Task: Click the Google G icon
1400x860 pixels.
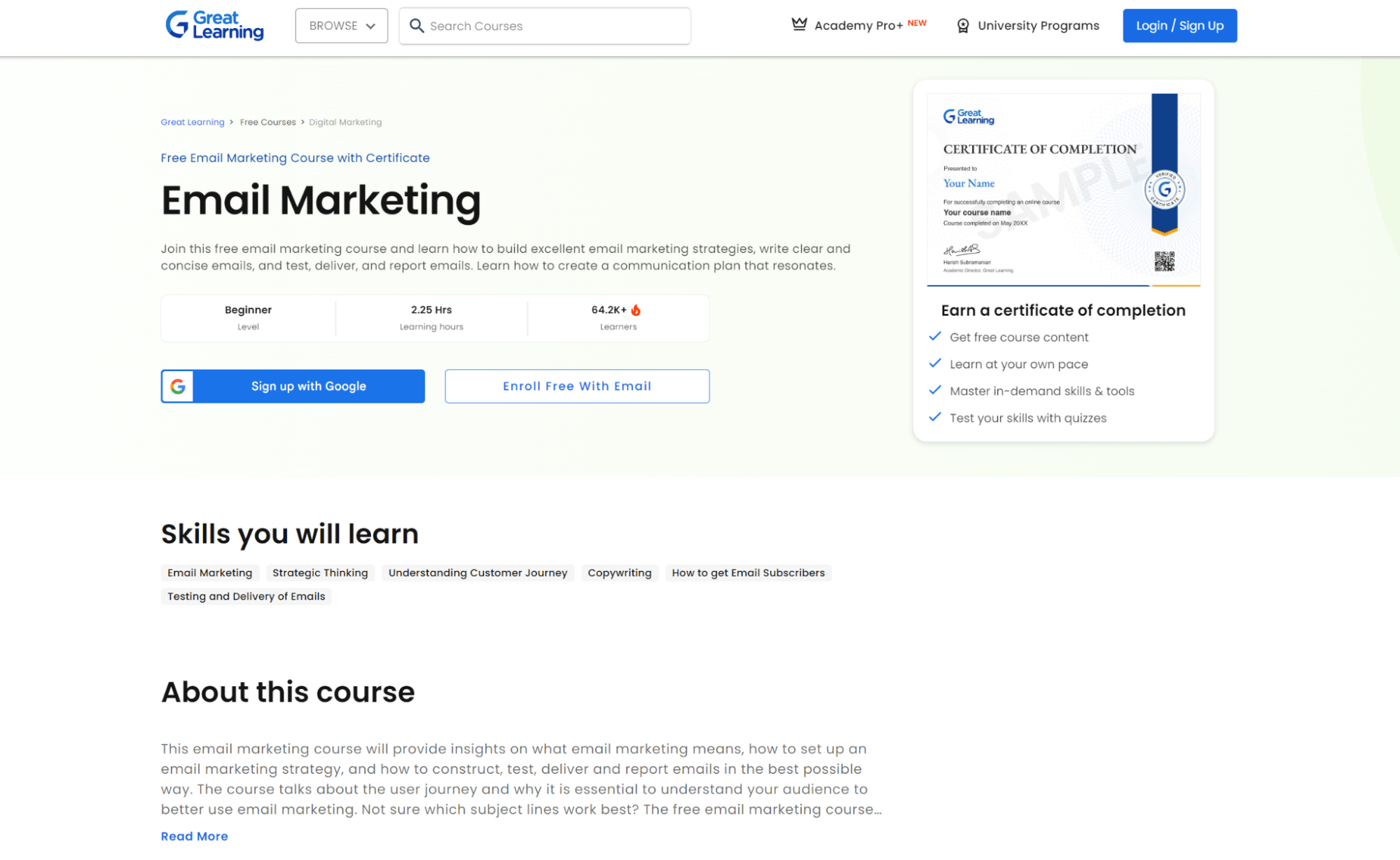Action: click(x=178, y=386)
